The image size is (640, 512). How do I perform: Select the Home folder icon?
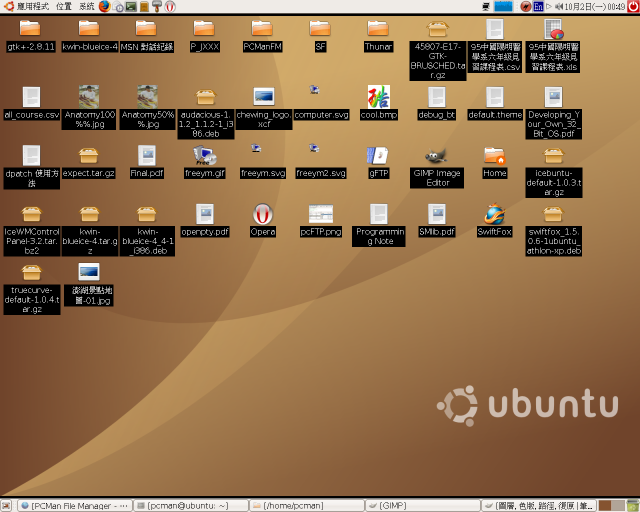coord(494,156)
